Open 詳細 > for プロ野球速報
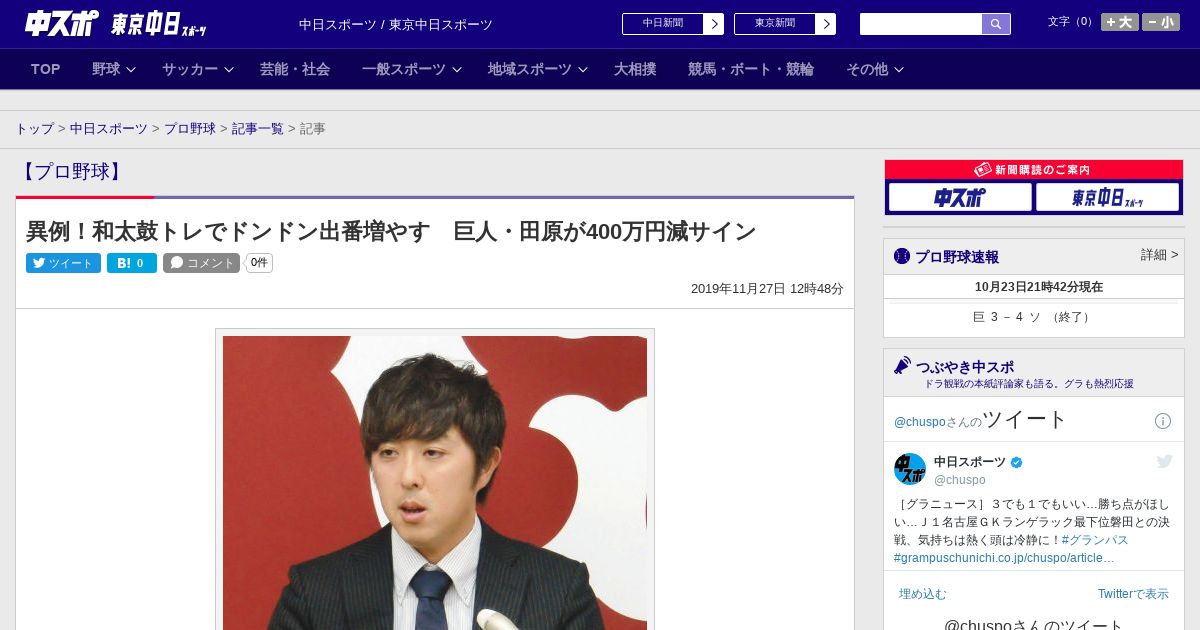Screen dimensions: 1200x630 coord(1160,255)
